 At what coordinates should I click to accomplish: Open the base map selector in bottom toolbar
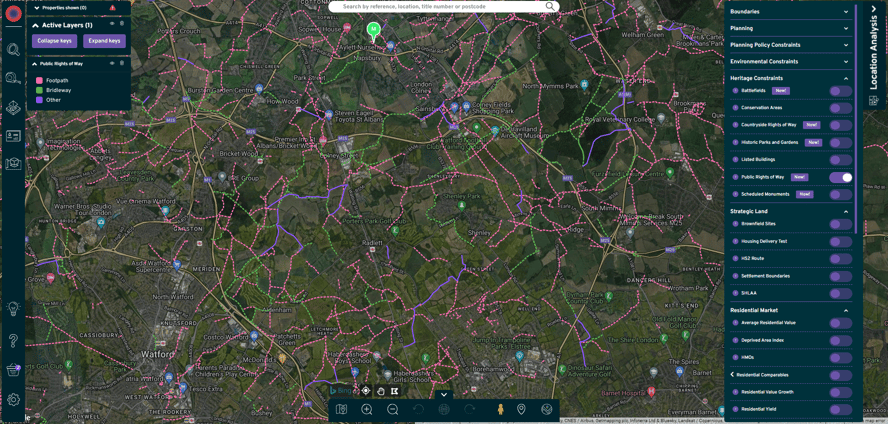pos(341,409)
